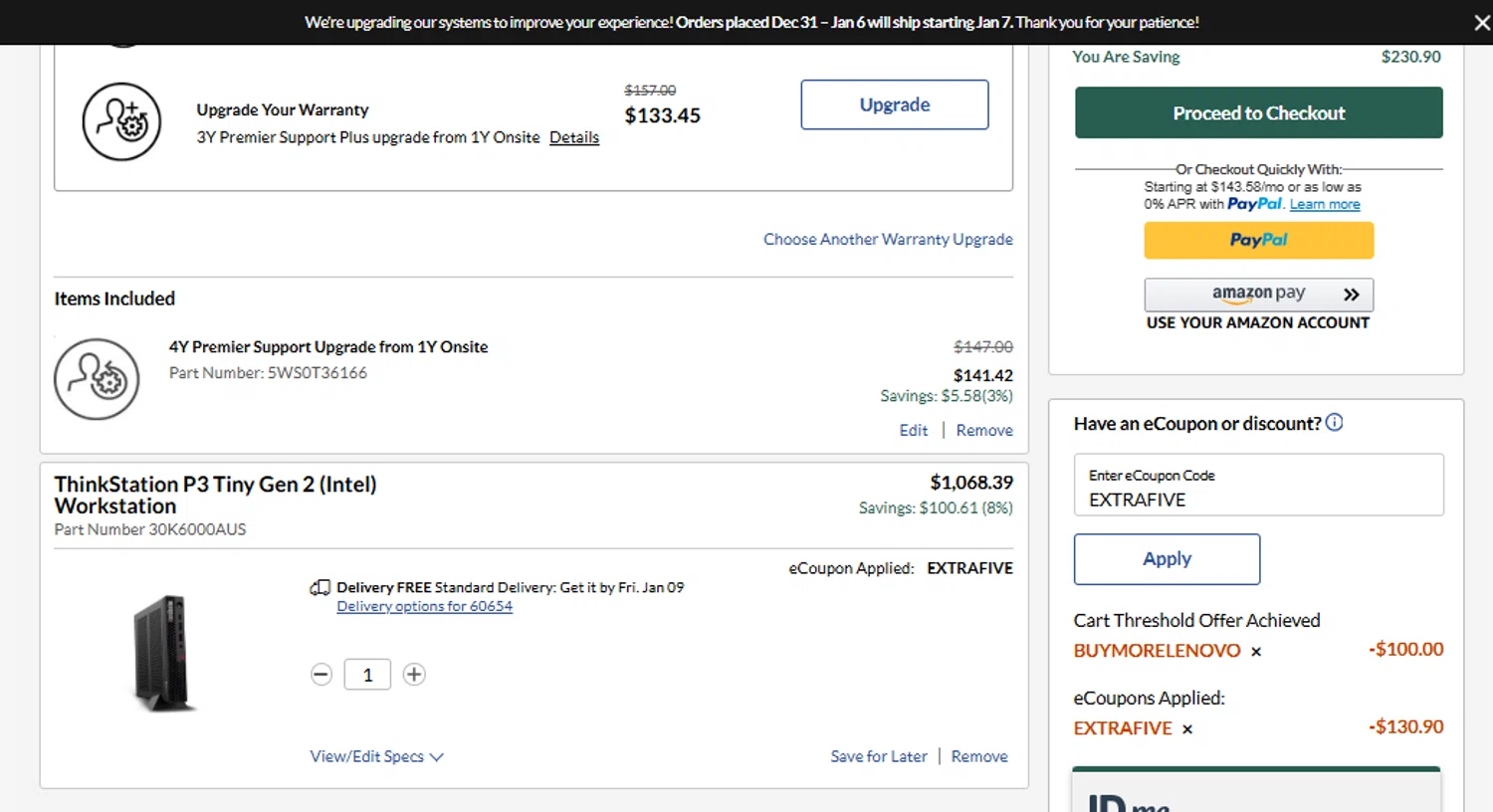Click the BUYMORELENOVO coupon code label

(1157, 651)
